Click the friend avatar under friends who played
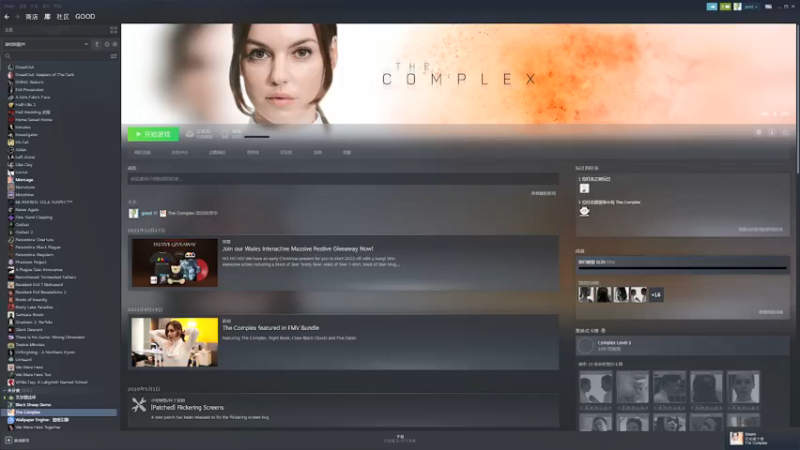Image resolution: width=800 pixels, height=450 pixels. pyautogui.click(x=584, y=188)
